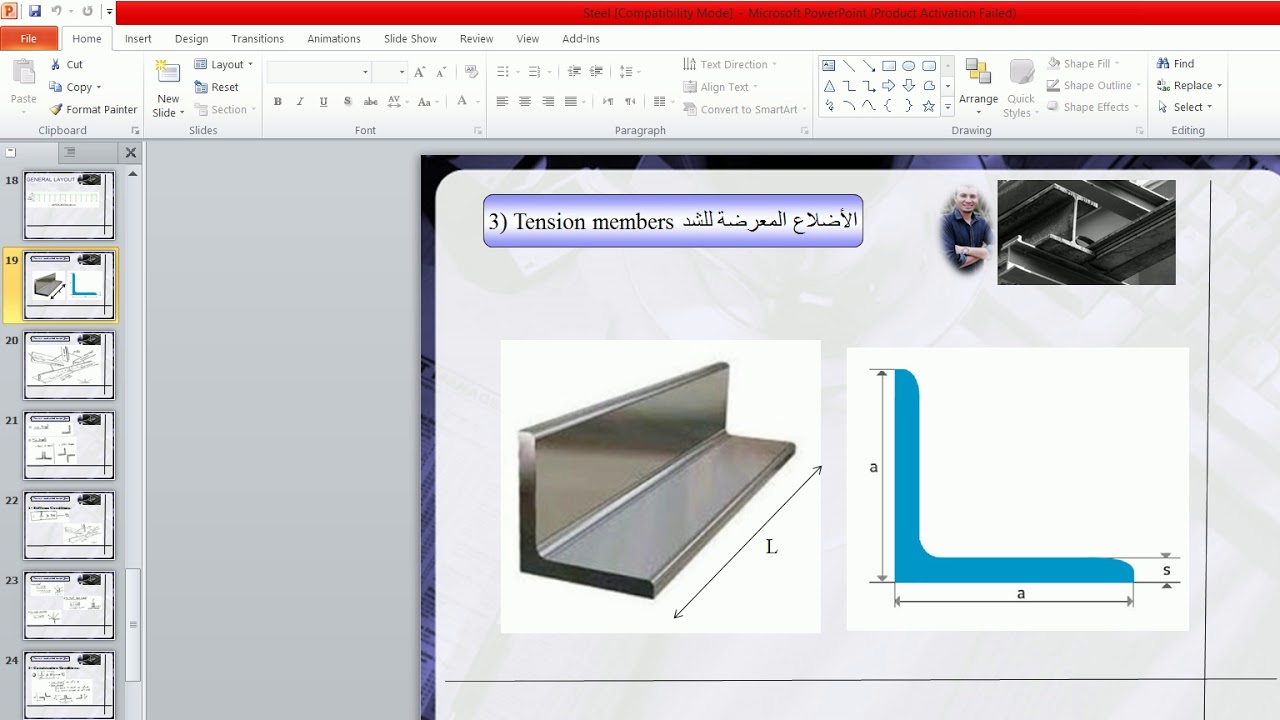This screenshot has height=720, width=1280.
Task: Center the text alignment
Action: click(525, 102)
